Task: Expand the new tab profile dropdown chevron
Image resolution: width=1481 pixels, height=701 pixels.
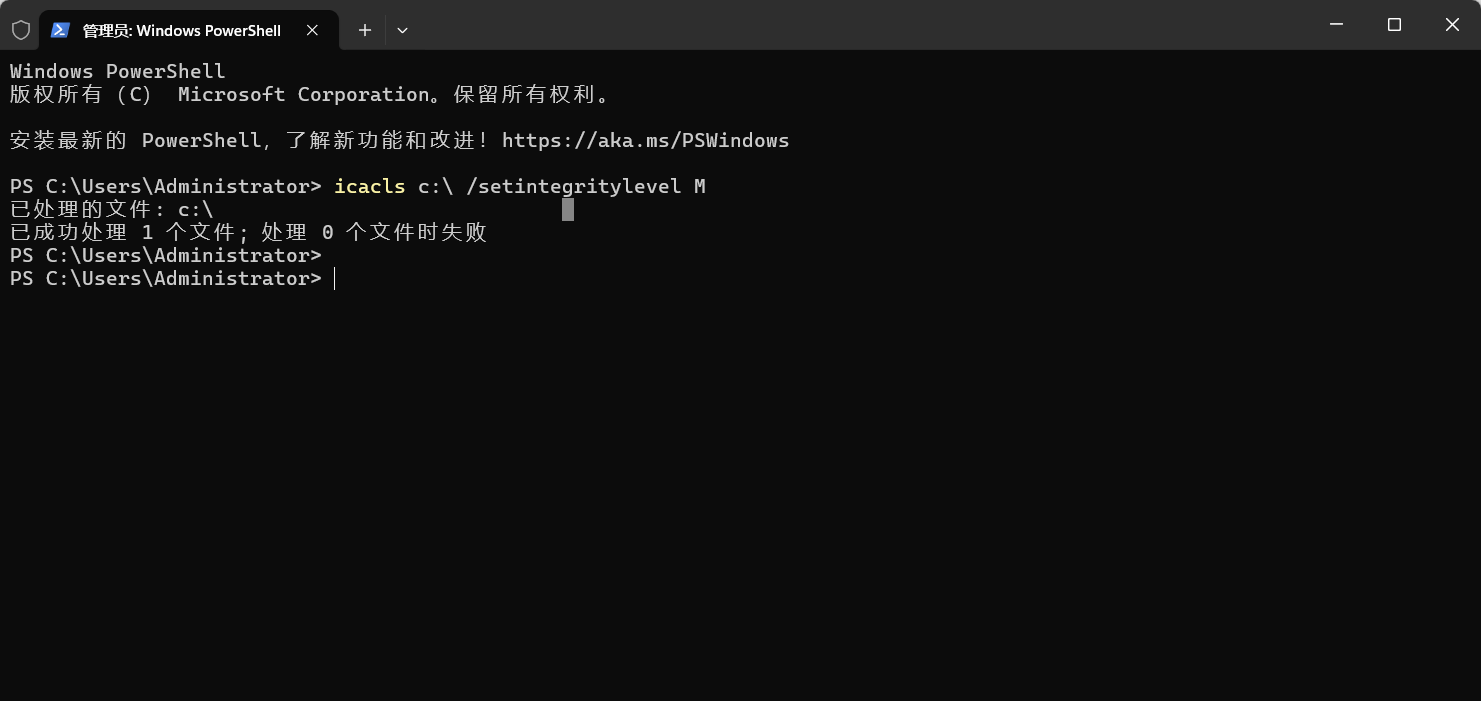Action: point(402,30)
